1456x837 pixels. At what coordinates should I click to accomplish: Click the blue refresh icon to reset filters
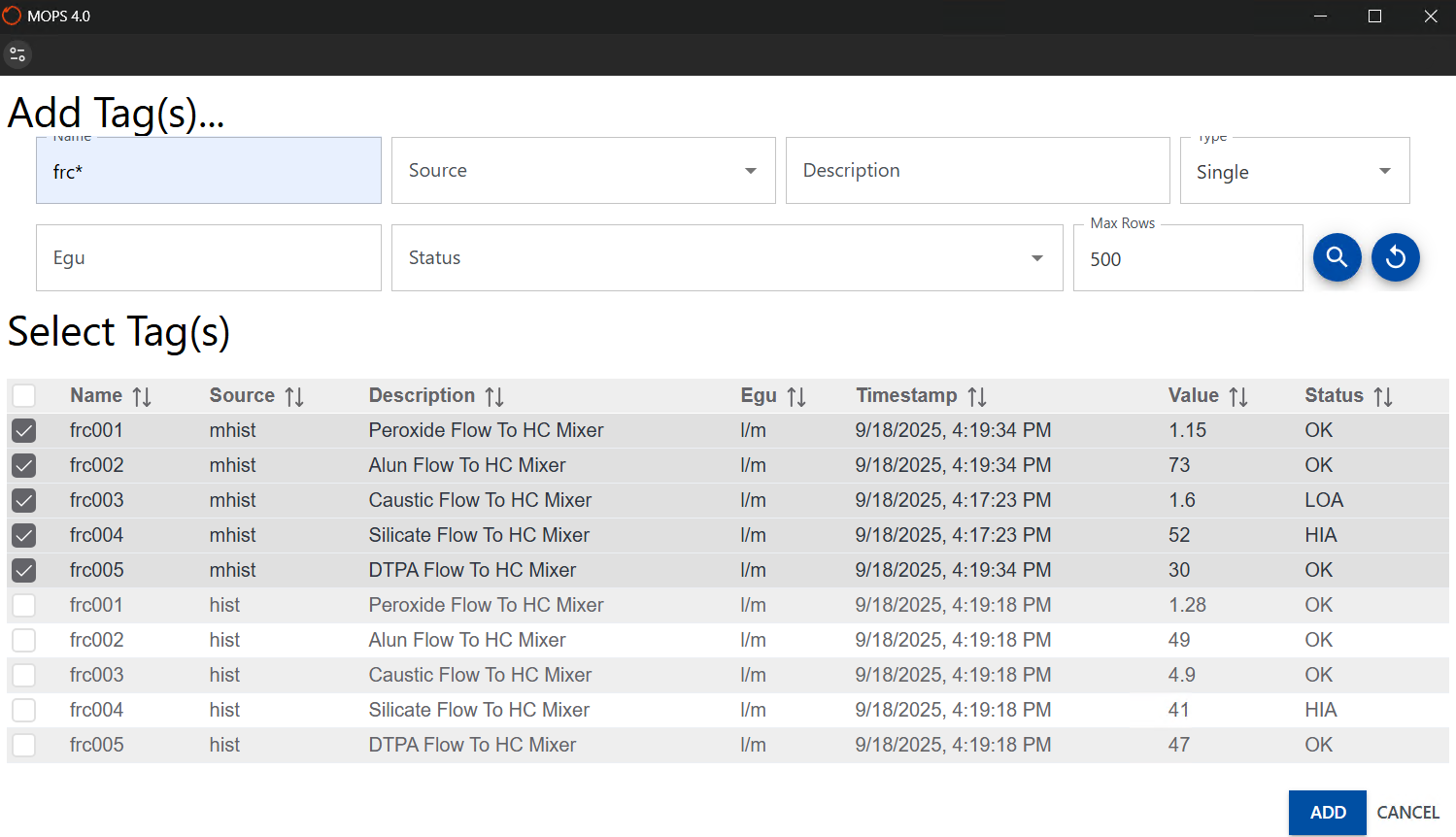[x=1395, y=257]
